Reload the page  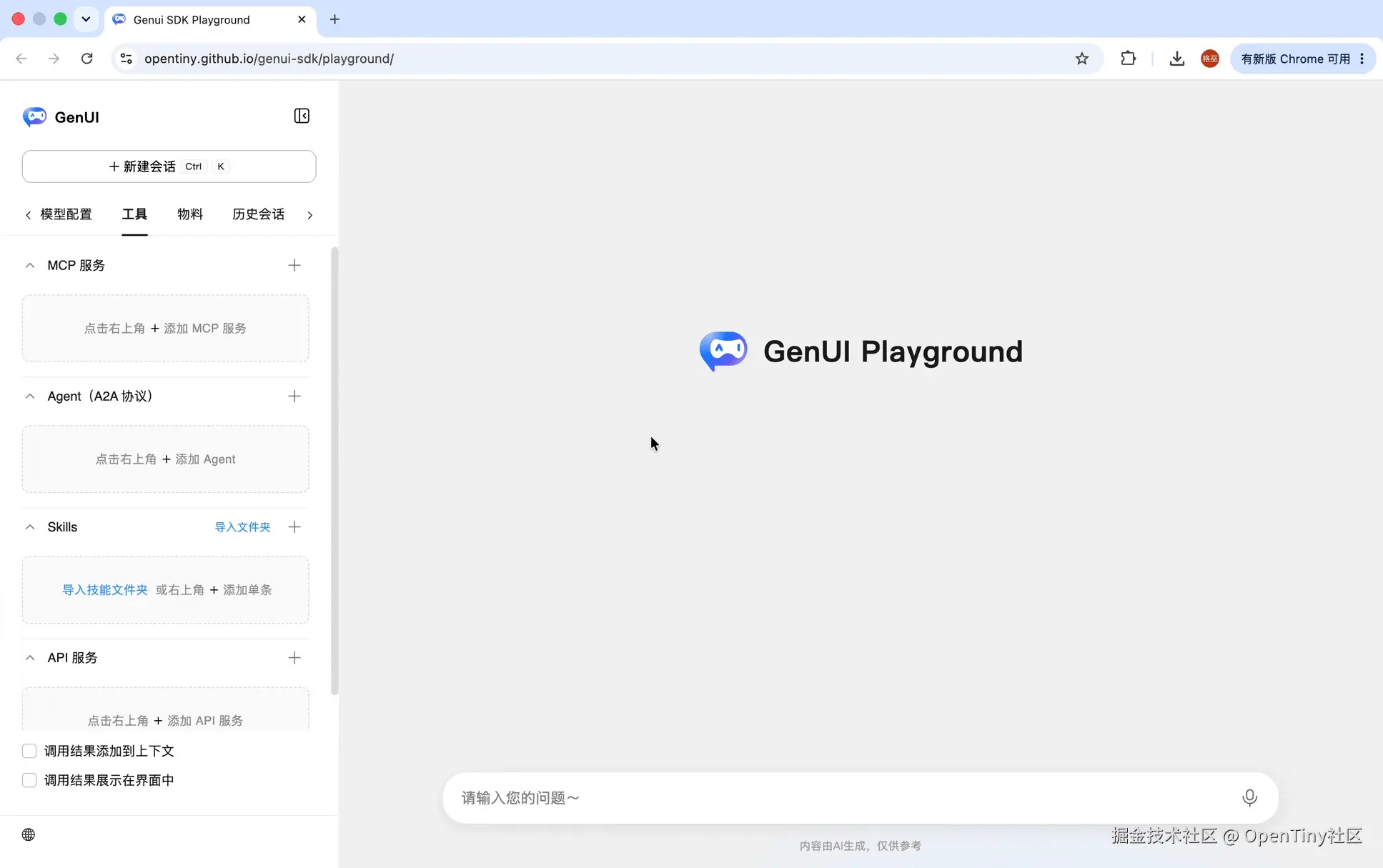click(x=87, y=59)
